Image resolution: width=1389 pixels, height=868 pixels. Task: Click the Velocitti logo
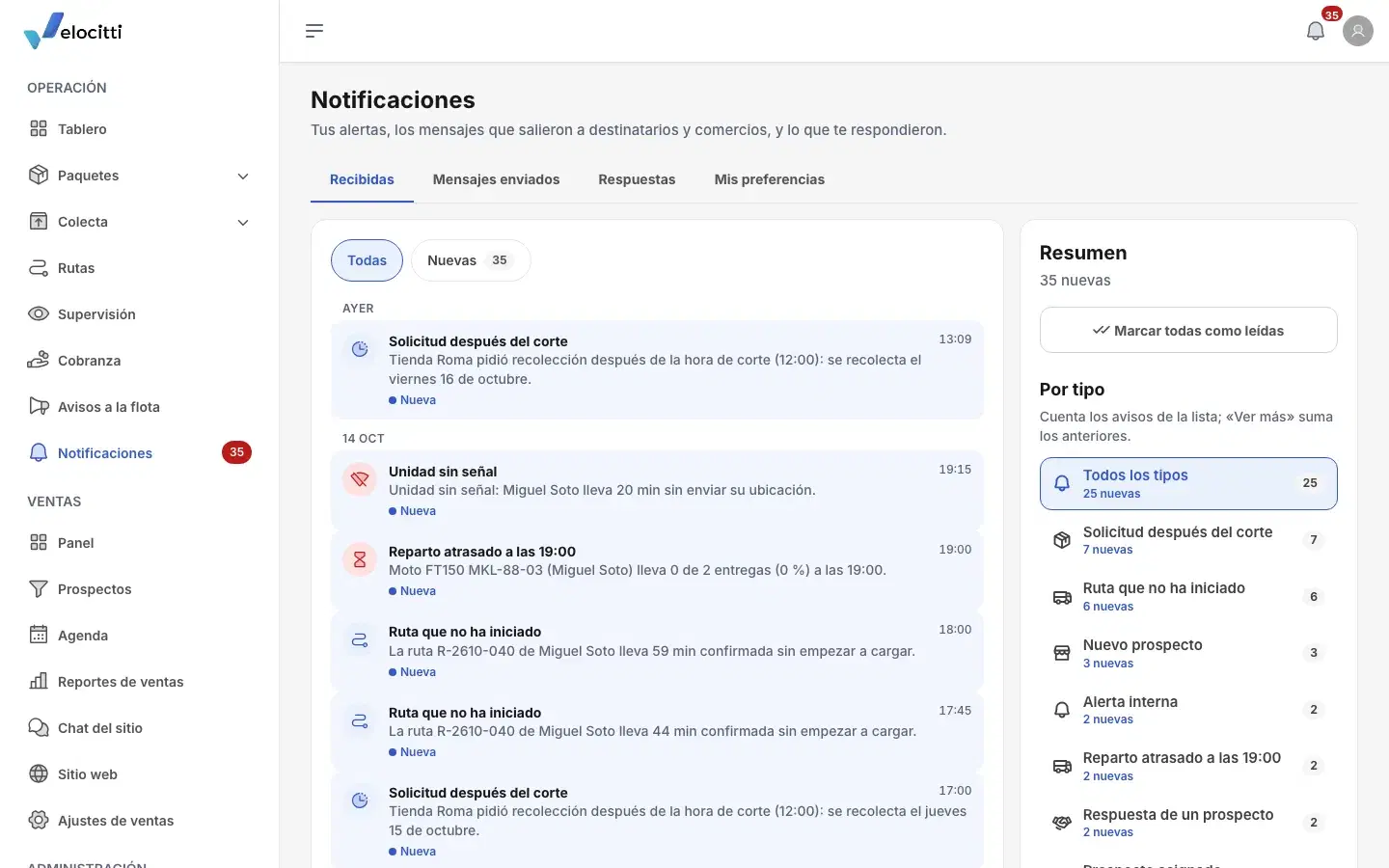[73, 31]
